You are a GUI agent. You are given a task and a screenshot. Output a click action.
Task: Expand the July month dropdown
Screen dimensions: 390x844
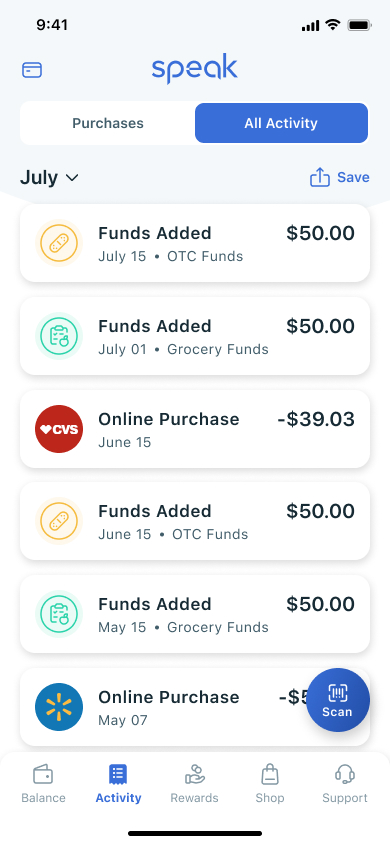point(49,177)
